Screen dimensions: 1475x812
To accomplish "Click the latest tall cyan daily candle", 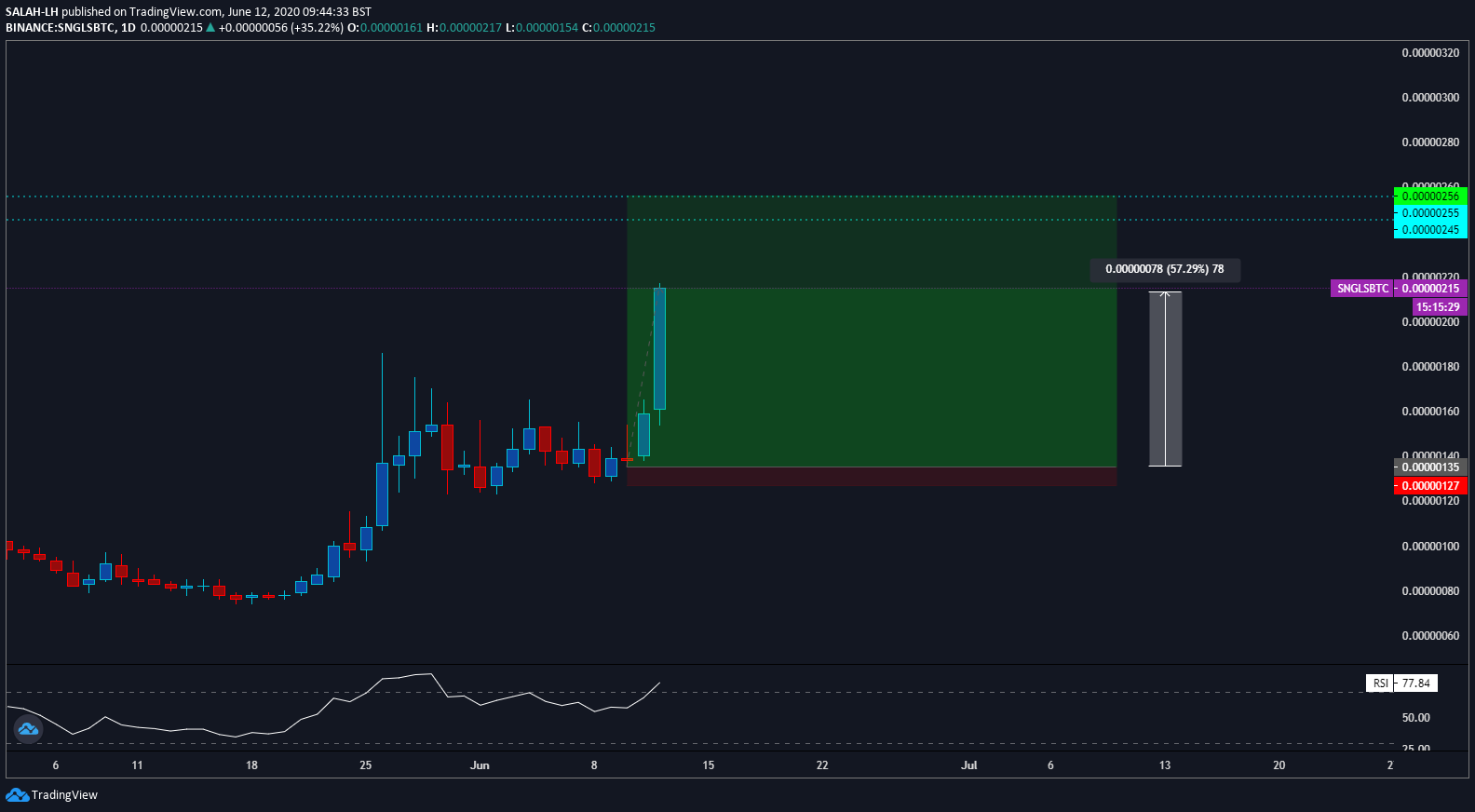I will [659, 349].
